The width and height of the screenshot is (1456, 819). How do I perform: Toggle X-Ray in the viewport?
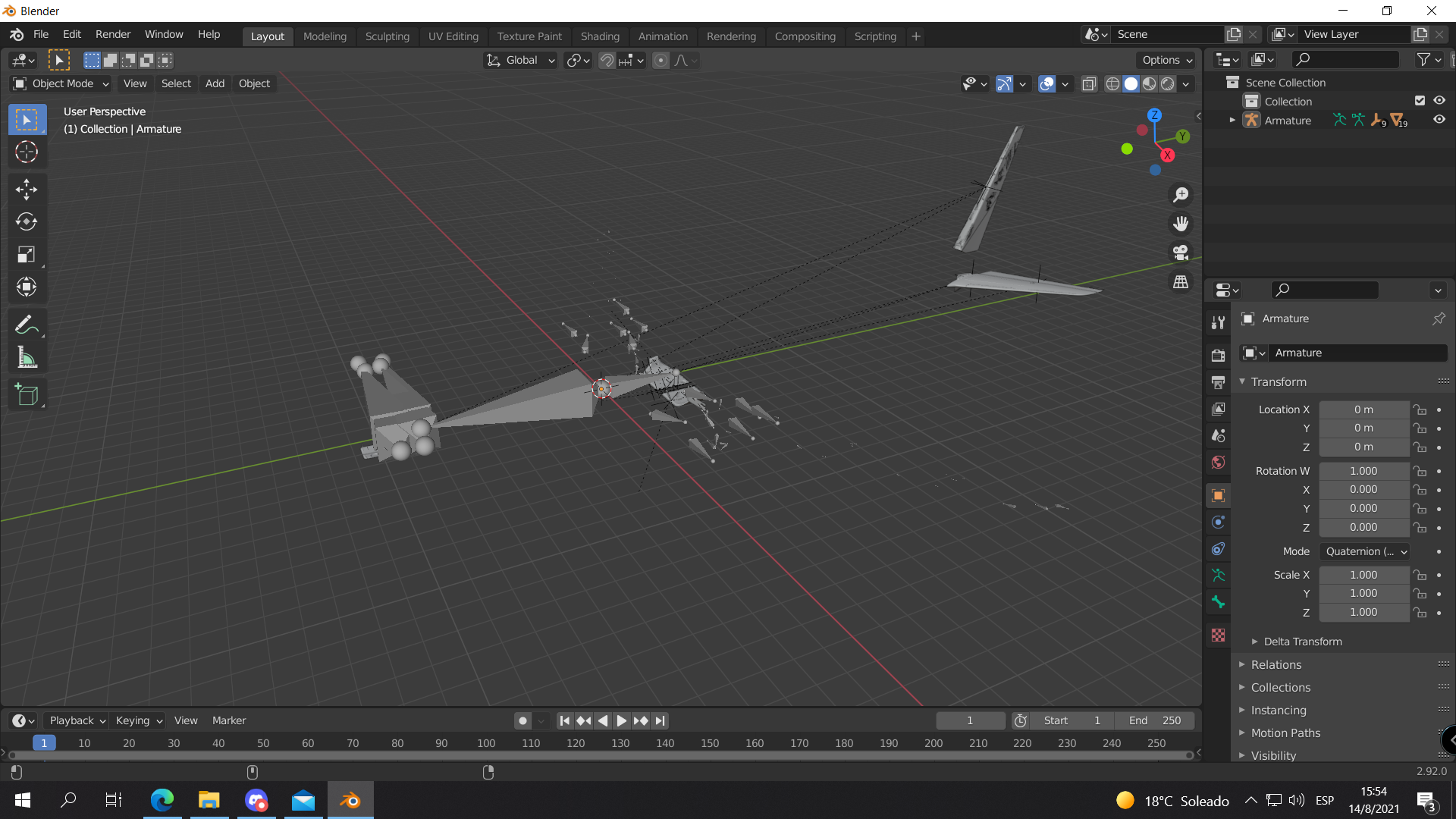point(1090,84)
